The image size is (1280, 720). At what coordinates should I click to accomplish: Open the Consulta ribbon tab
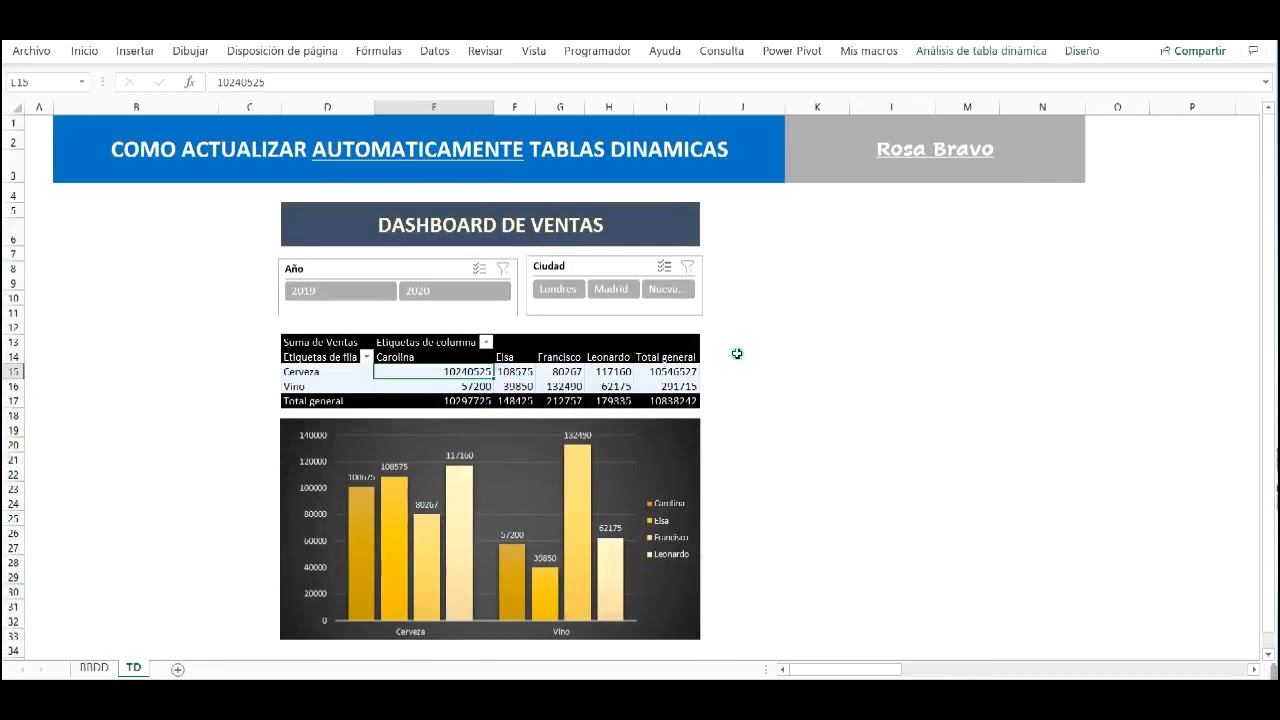[721, 51]
